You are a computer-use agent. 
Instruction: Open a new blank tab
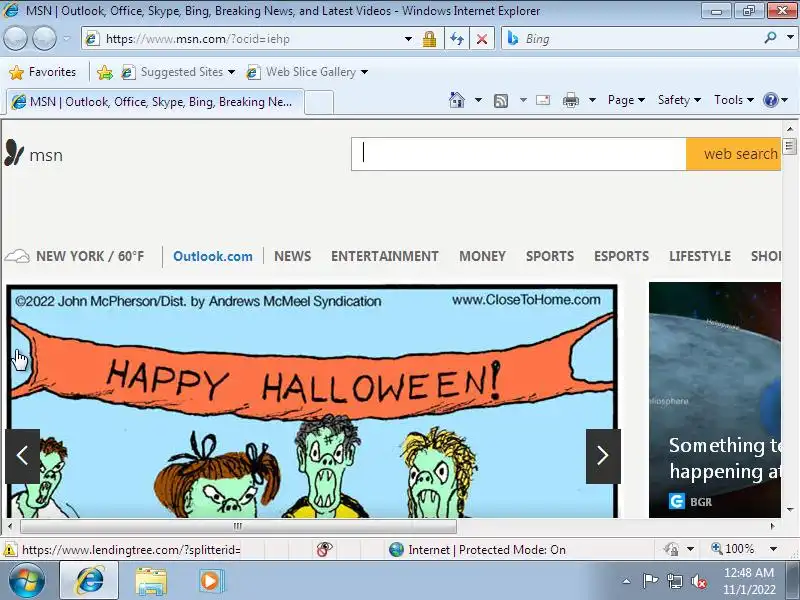(x=319, y=102)
